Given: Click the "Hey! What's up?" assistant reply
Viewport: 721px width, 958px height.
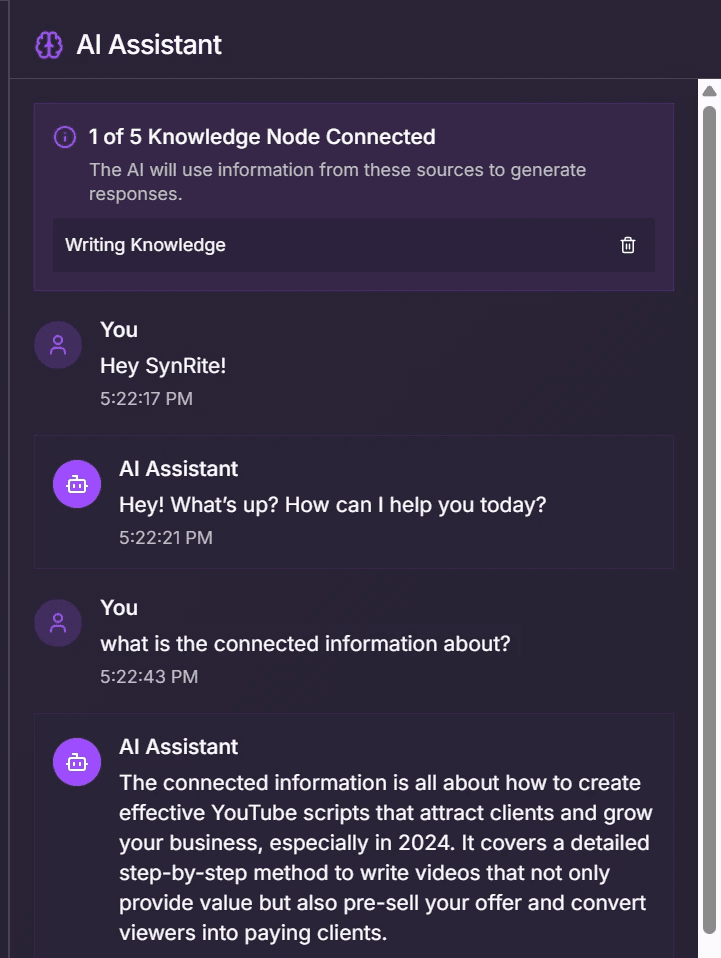Looking at the screenshot, I should coord(332,505).
